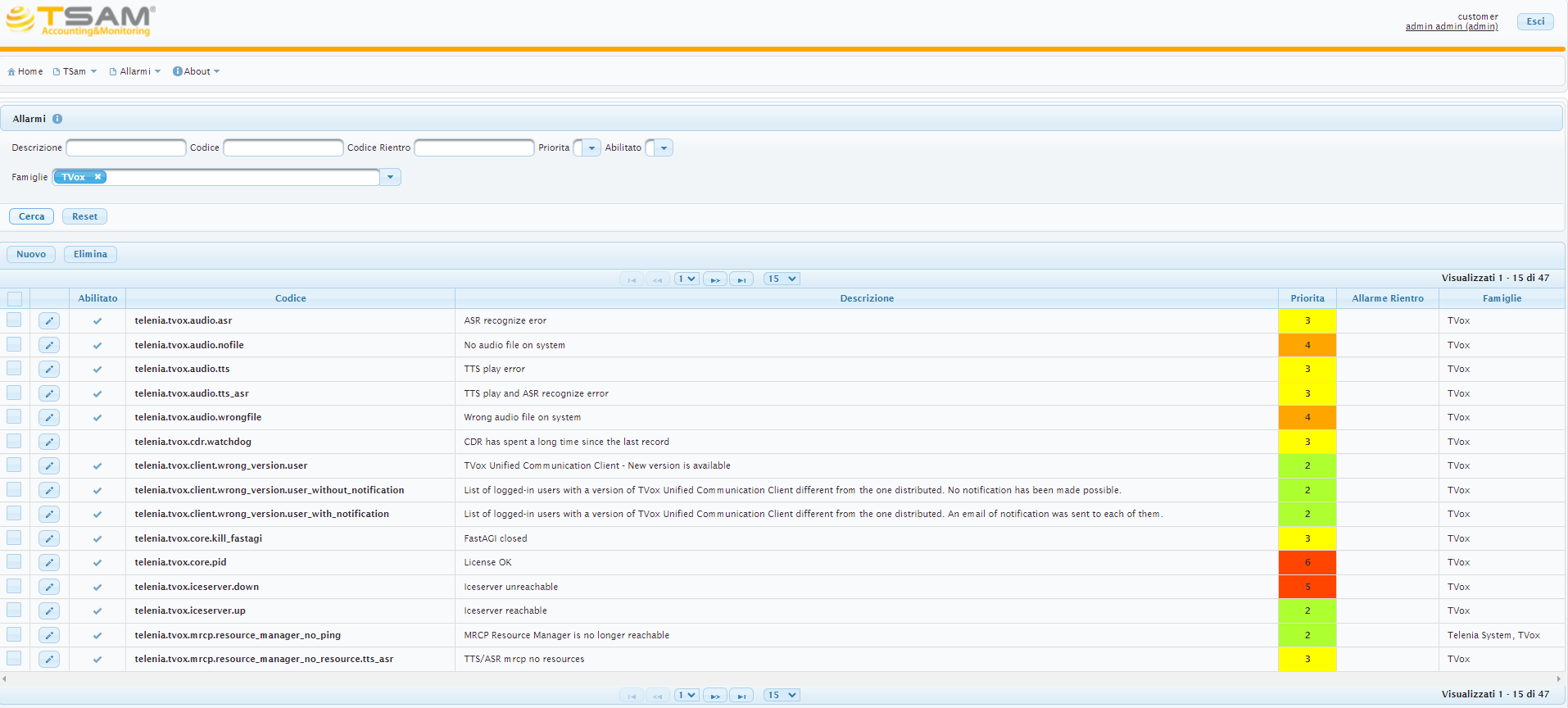Open the admin admin (admin) user link
Image resolution: width=1568 pixels, height=708 pixels.
[x=1452, y=26]
